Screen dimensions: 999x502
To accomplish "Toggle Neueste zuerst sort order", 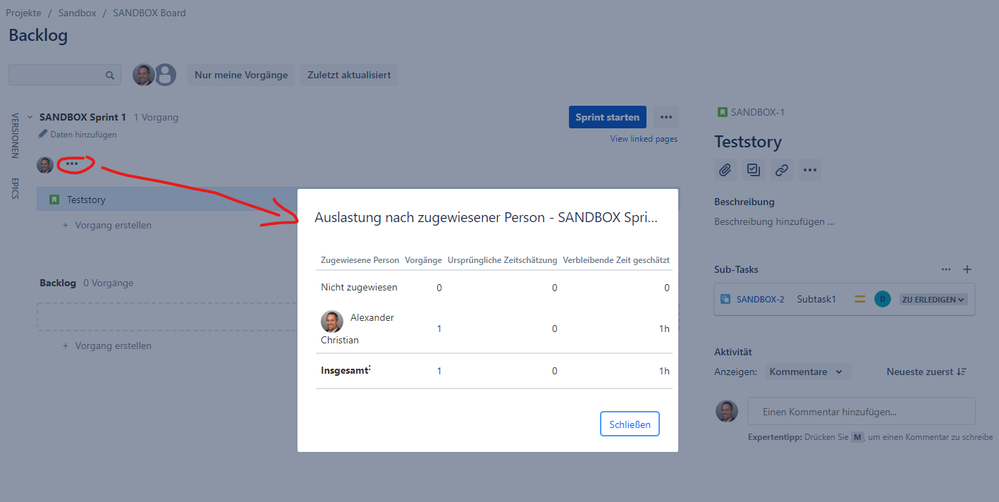I will [926, 371].
